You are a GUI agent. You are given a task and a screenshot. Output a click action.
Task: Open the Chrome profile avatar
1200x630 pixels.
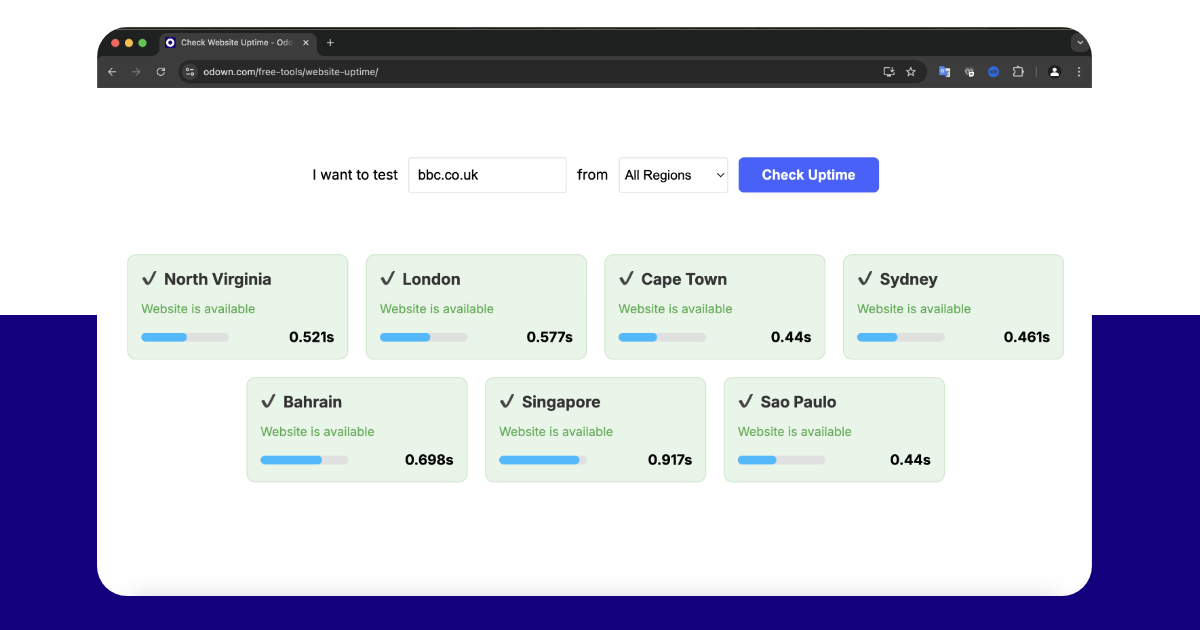pos(1054,72)
